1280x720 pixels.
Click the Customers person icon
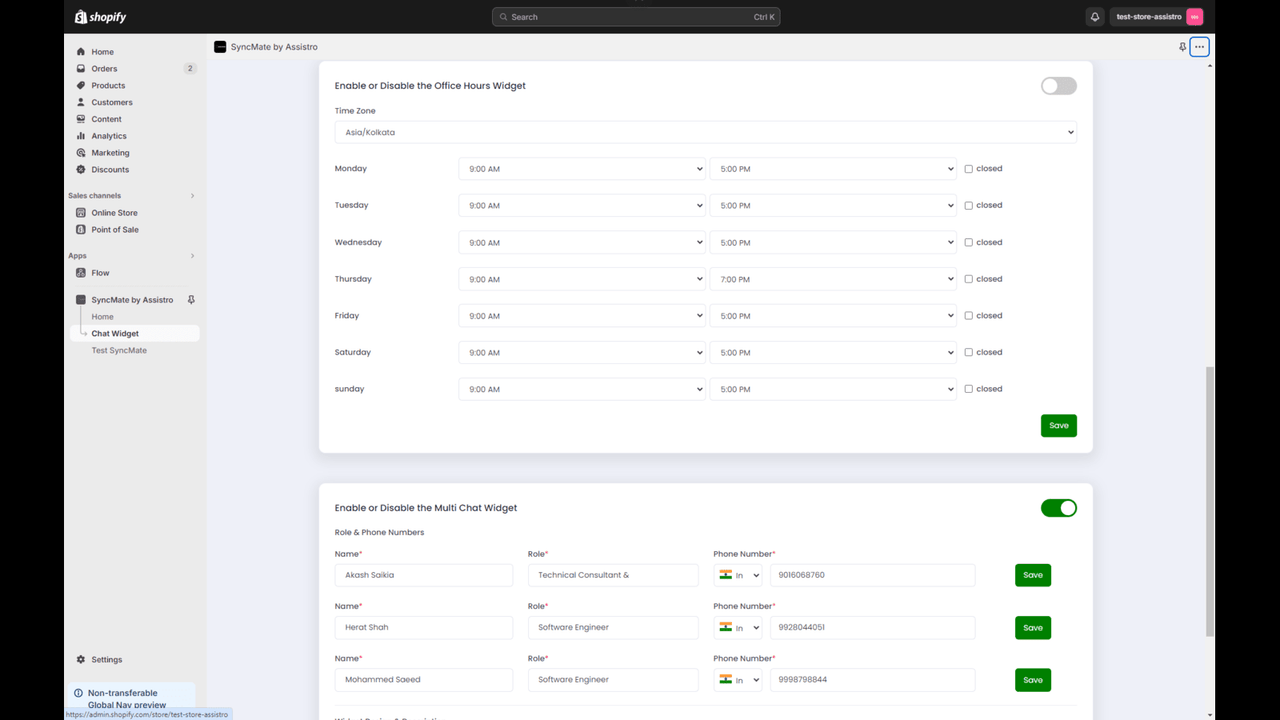tap(81, 102)
